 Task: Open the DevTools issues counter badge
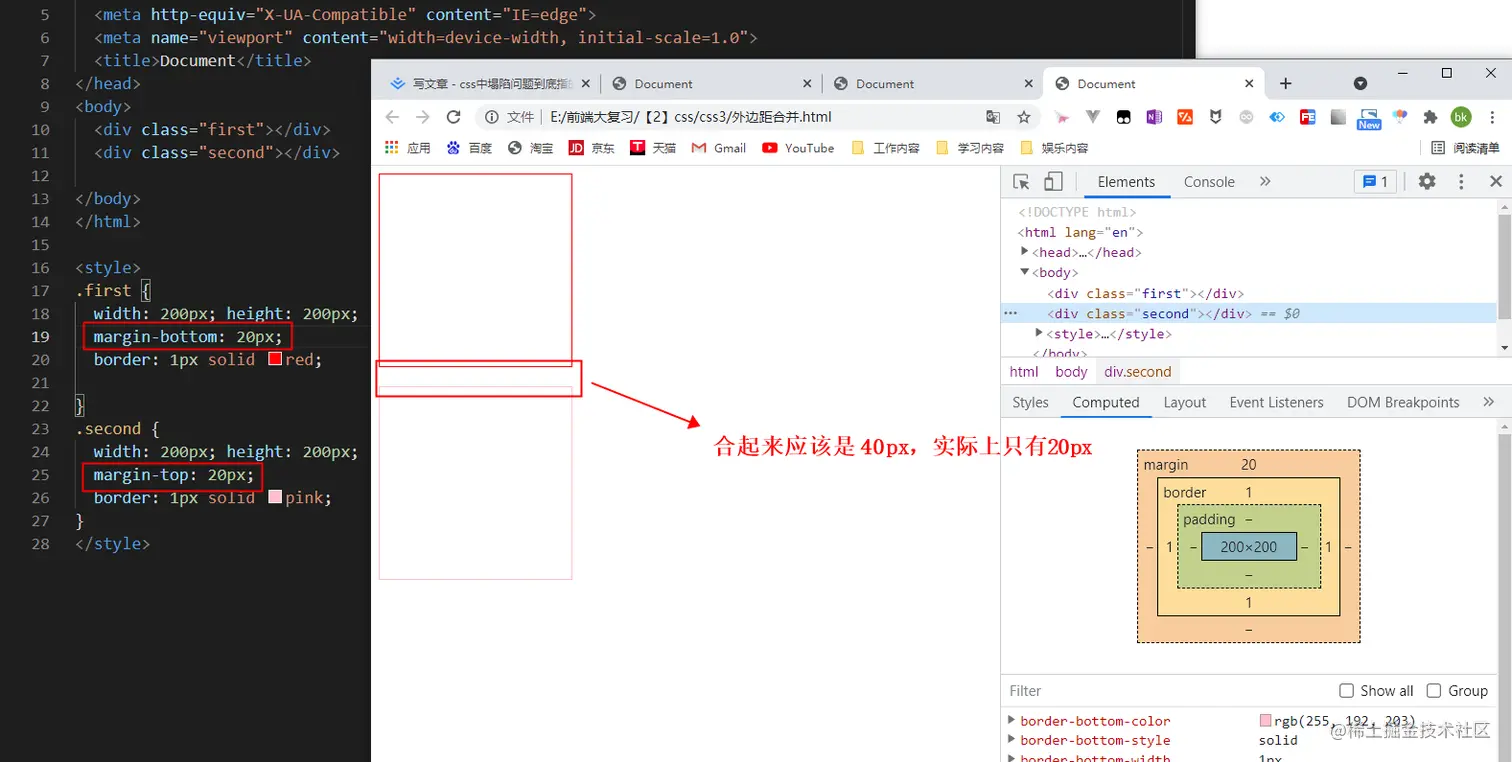[x=1376, y=182]
